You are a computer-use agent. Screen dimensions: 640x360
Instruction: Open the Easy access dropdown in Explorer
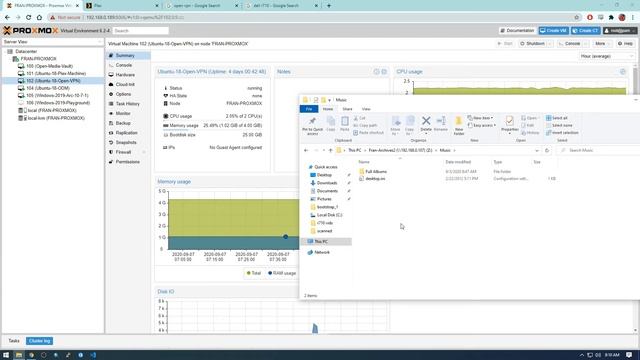[x=482, y=125]
